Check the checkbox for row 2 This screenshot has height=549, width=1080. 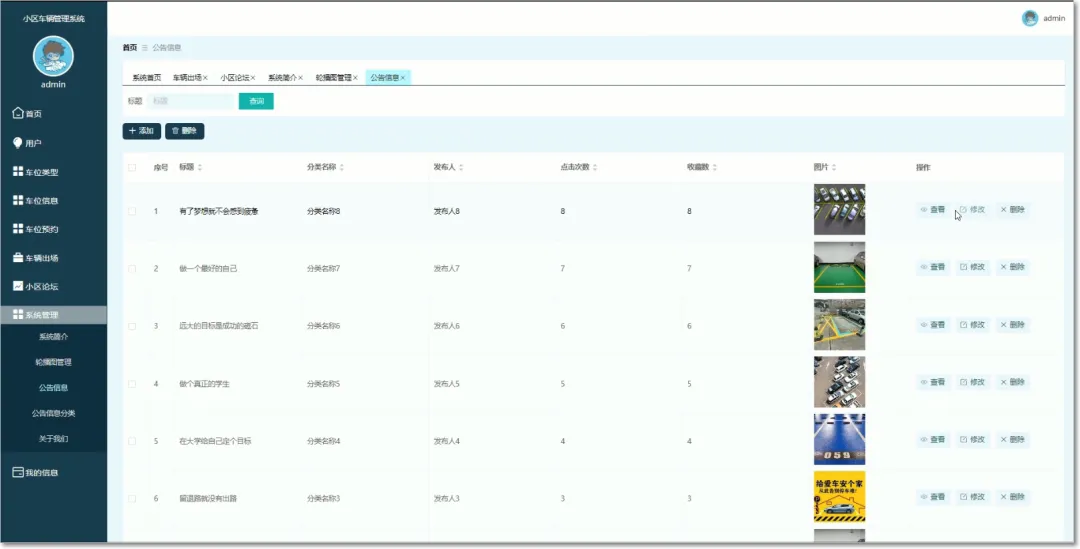tap(132, 269)
